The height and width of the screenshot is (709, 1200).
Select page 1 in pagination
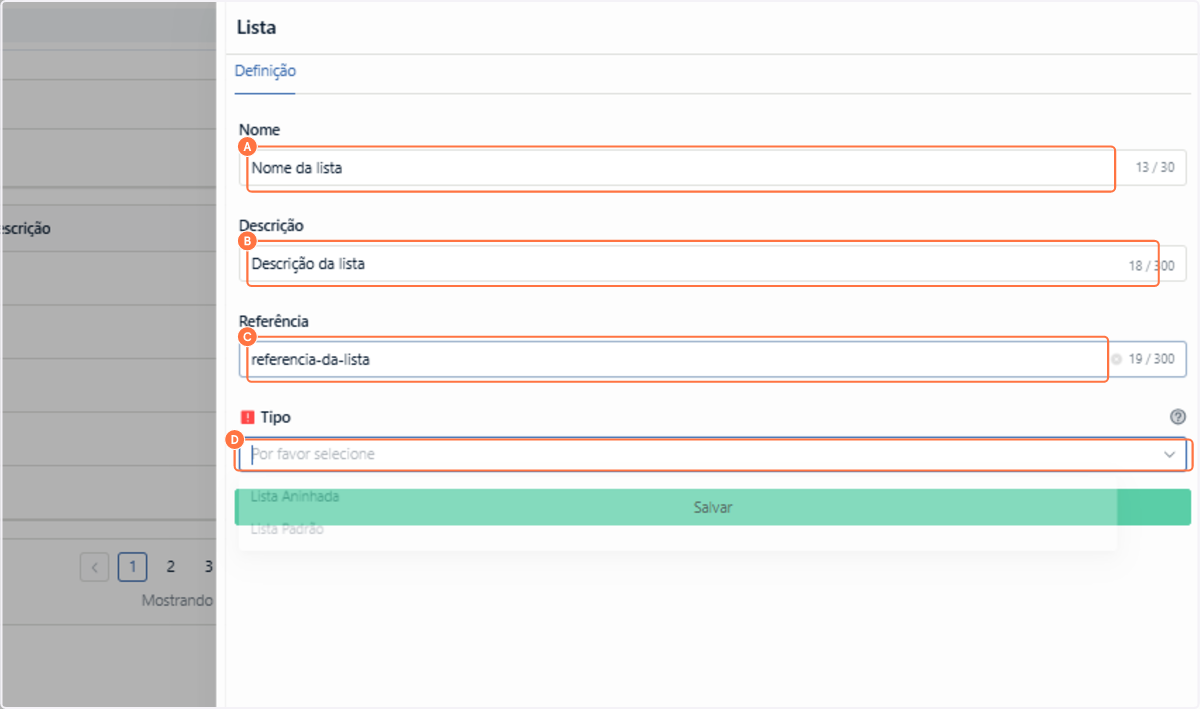click(132, 567)
